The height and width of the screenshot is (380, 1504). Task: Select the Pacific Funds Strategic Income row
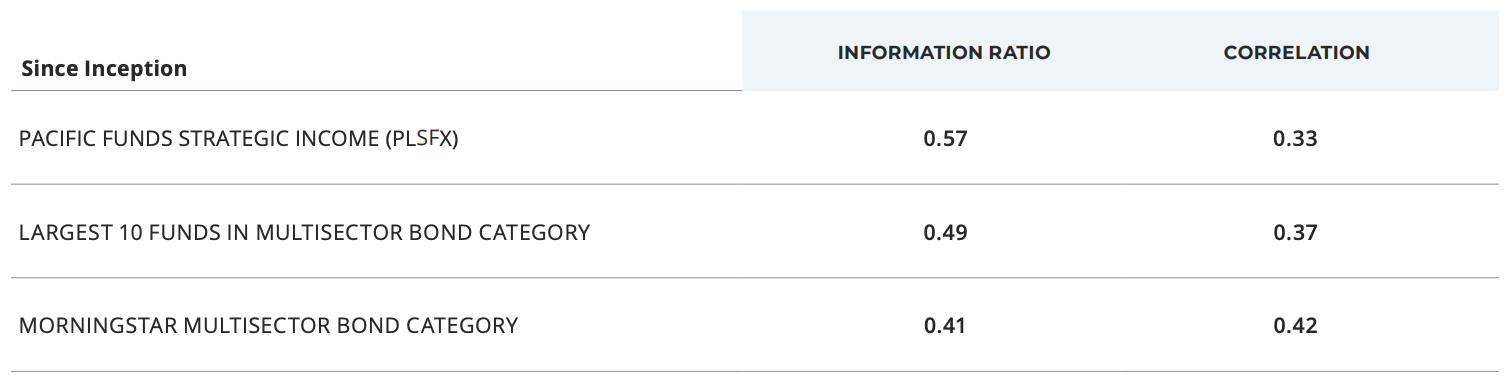click(752, 138)
